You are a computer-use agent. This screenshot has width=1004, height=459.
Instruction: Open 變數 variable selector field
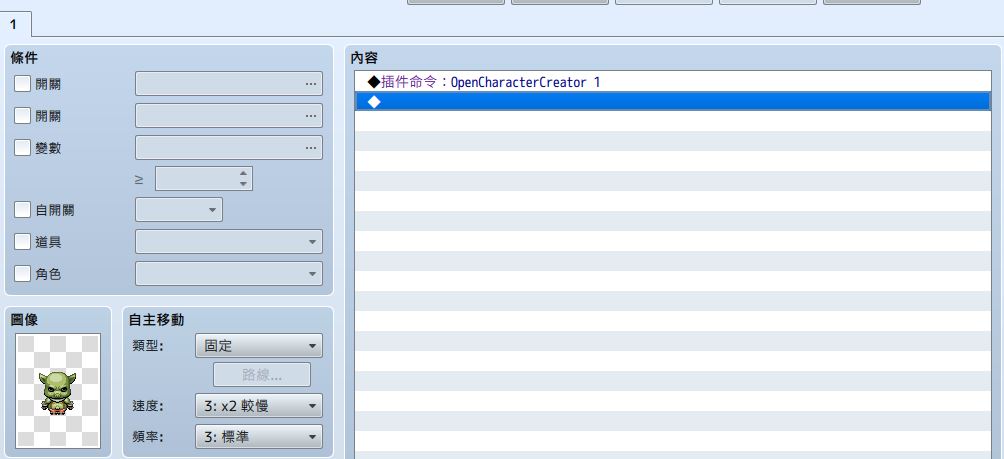point(229,148)
